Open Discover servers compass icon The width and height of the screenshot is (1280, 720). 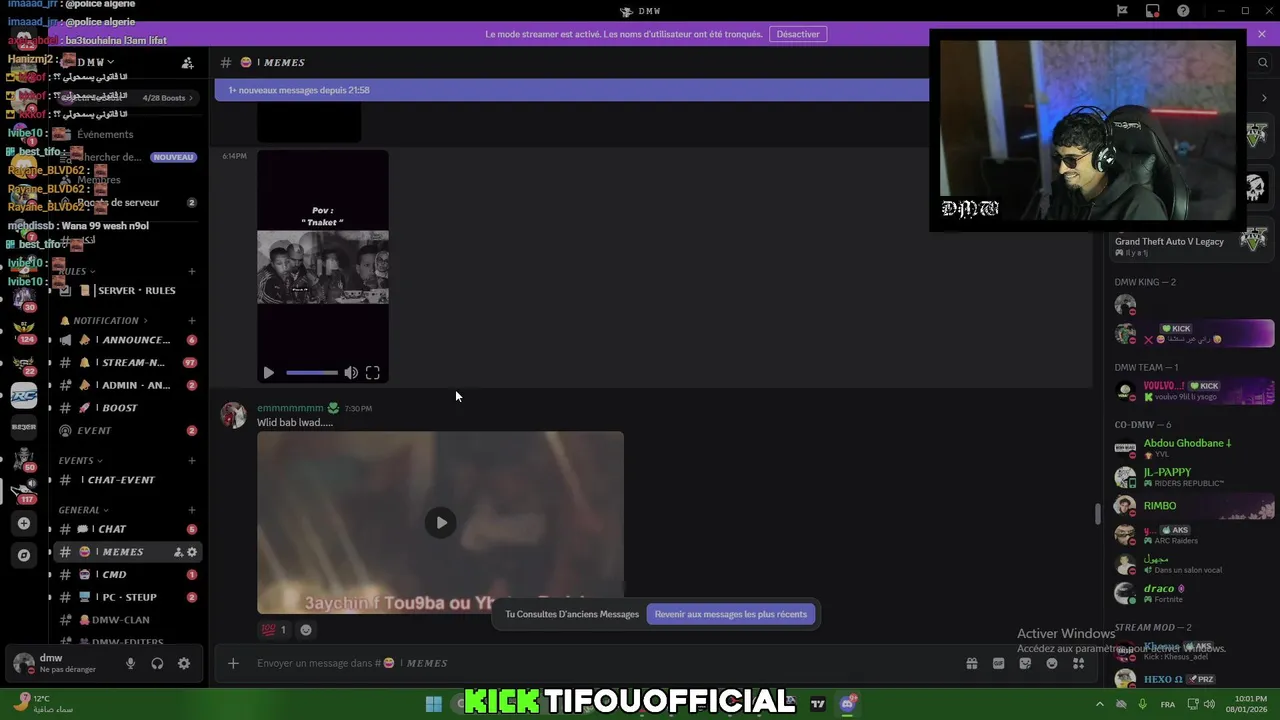pyautogui.click(x=24, y=555)
